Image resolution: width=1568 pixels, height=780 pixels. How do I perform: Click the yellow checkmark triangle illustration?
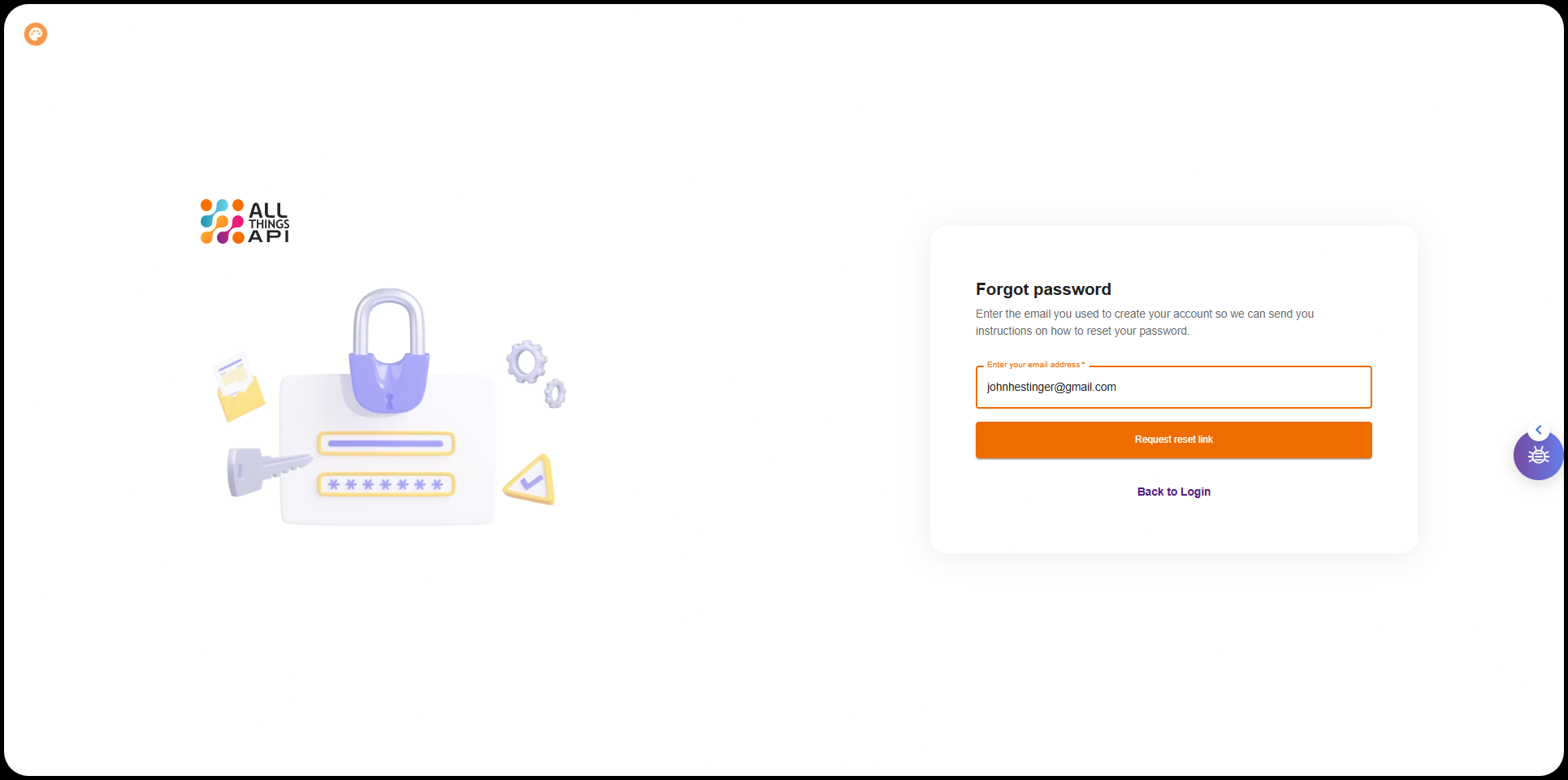531,481
